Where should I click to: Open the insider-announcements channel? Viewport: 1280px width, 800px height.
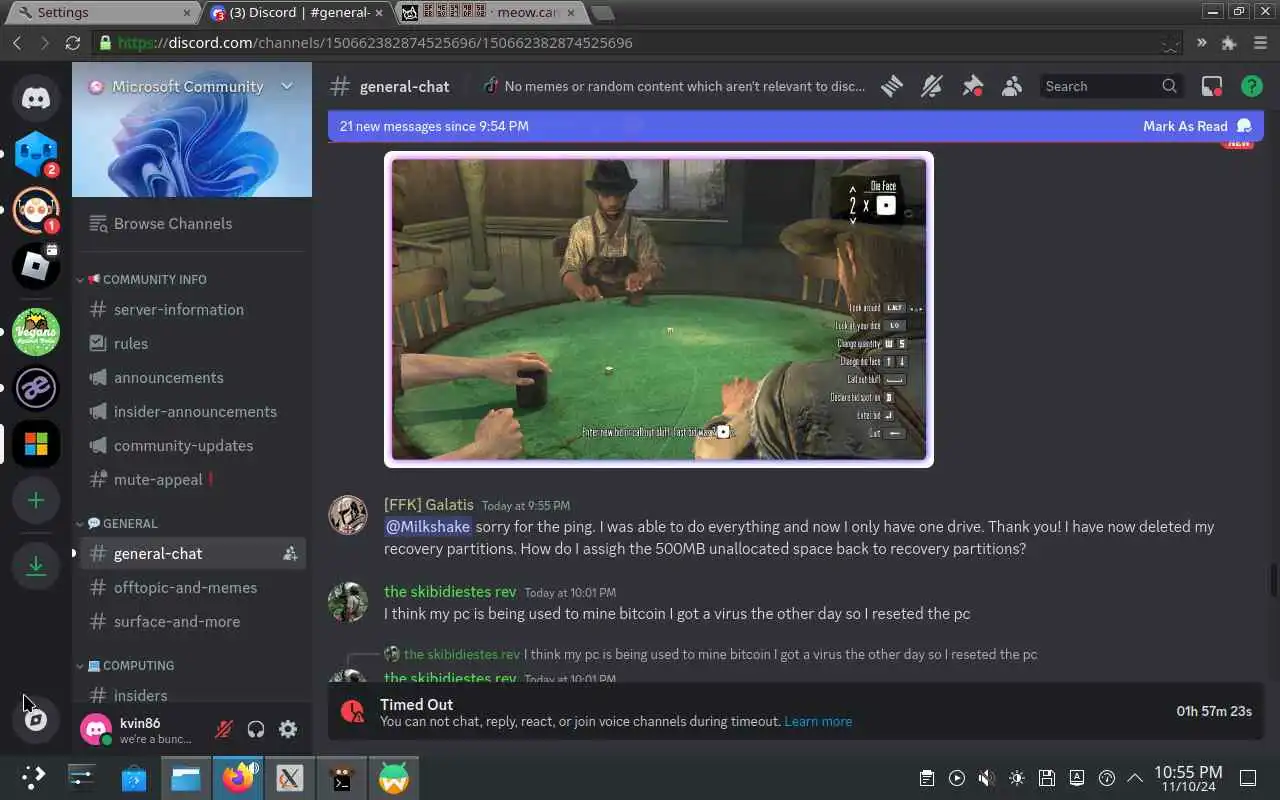192,412
